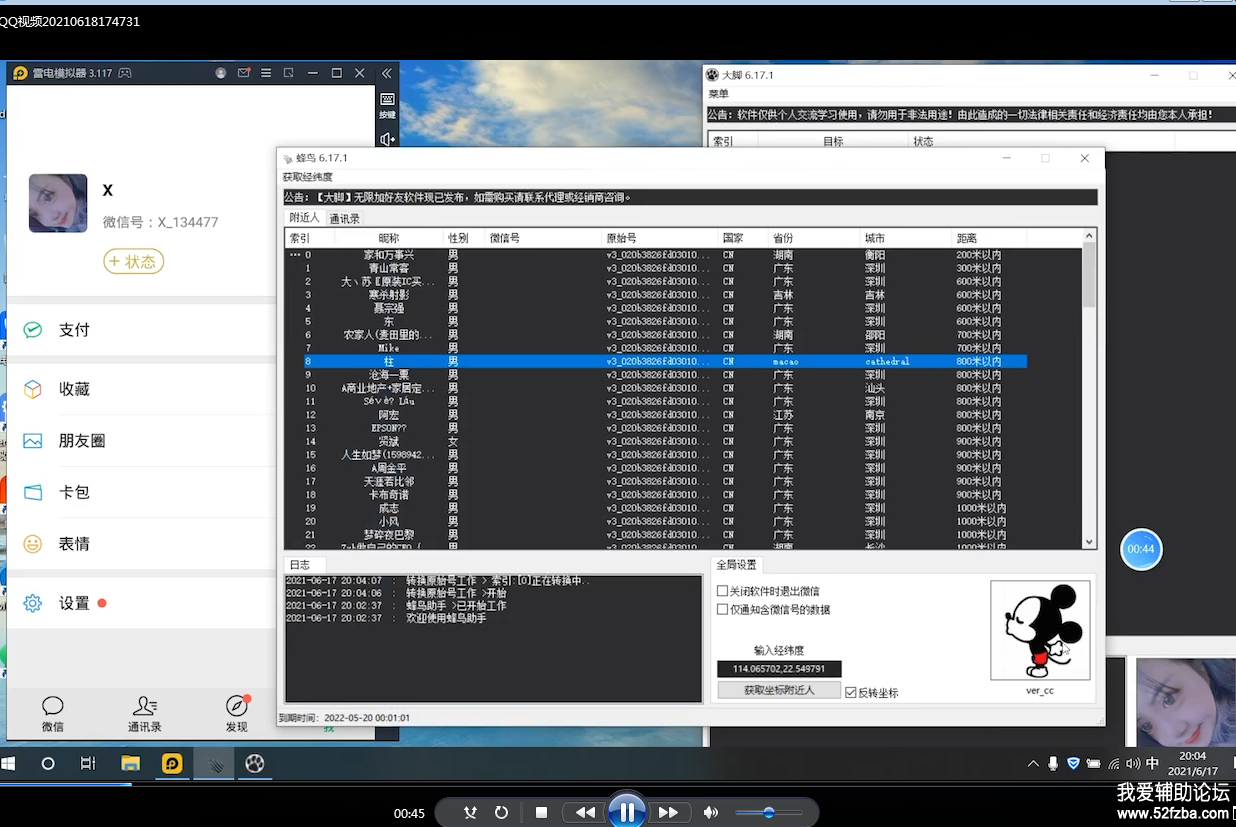Select the highlighted row 柱
Screen dimensions: 1236x827
[x=656, y=361]
